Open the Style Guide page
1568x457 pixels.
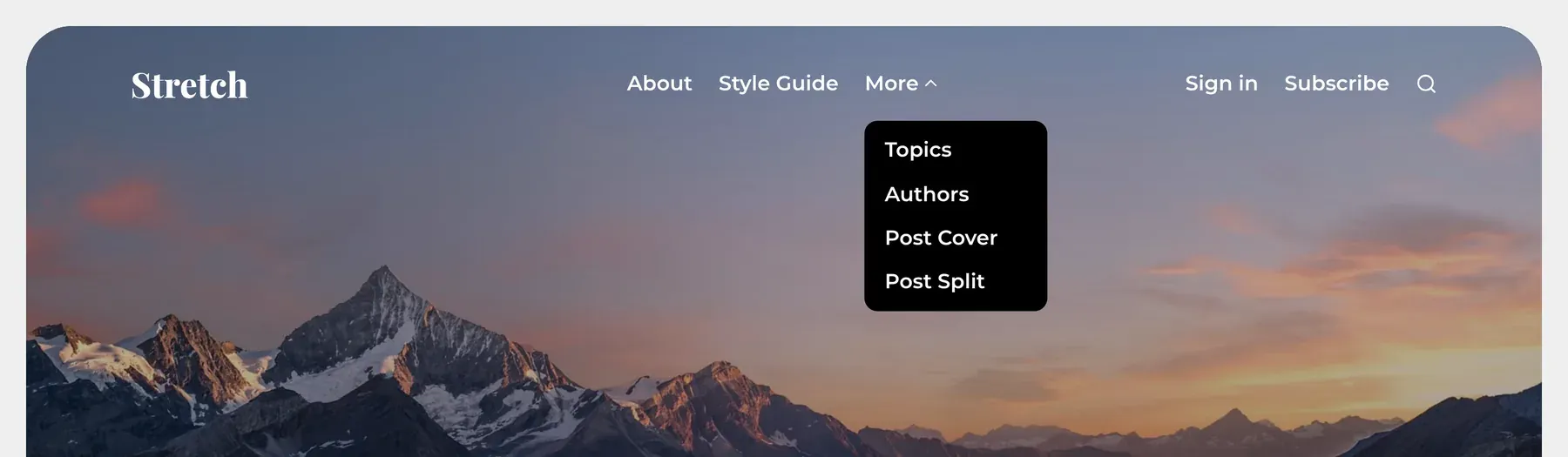point(778,84)
